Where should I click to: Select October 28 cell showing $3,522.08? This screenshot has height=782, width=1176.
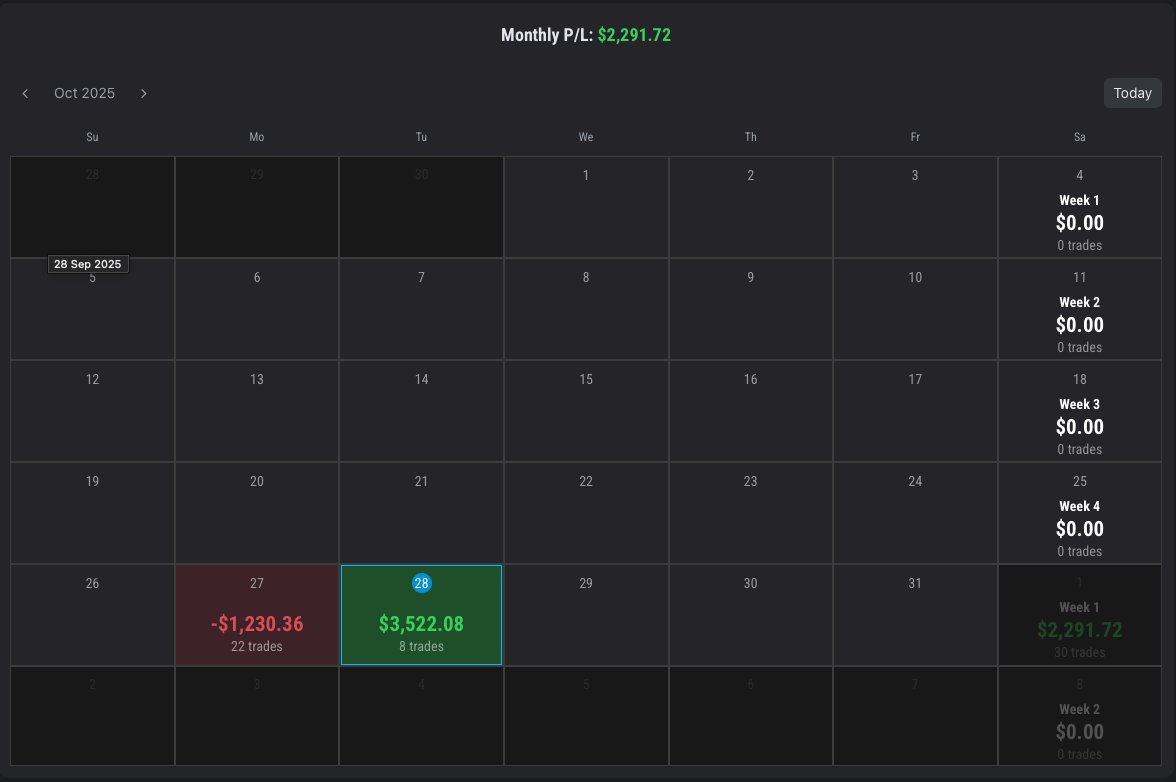tap(422, 615)
